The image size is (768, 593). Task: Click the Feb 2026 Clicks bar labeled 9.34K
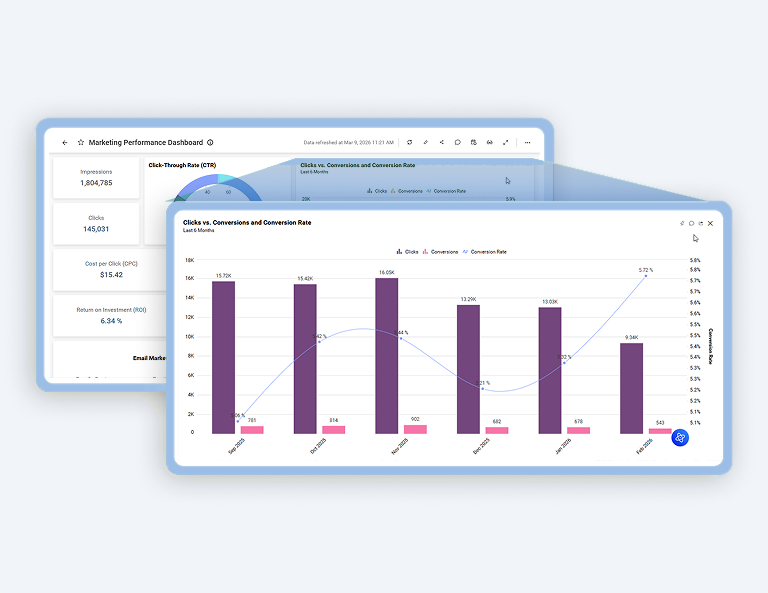coord(631,388)
